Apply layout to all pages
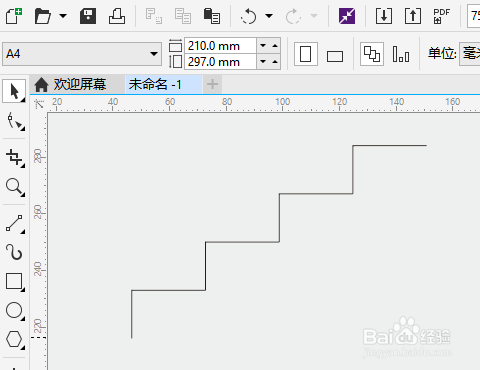 [x=372, y=54]
